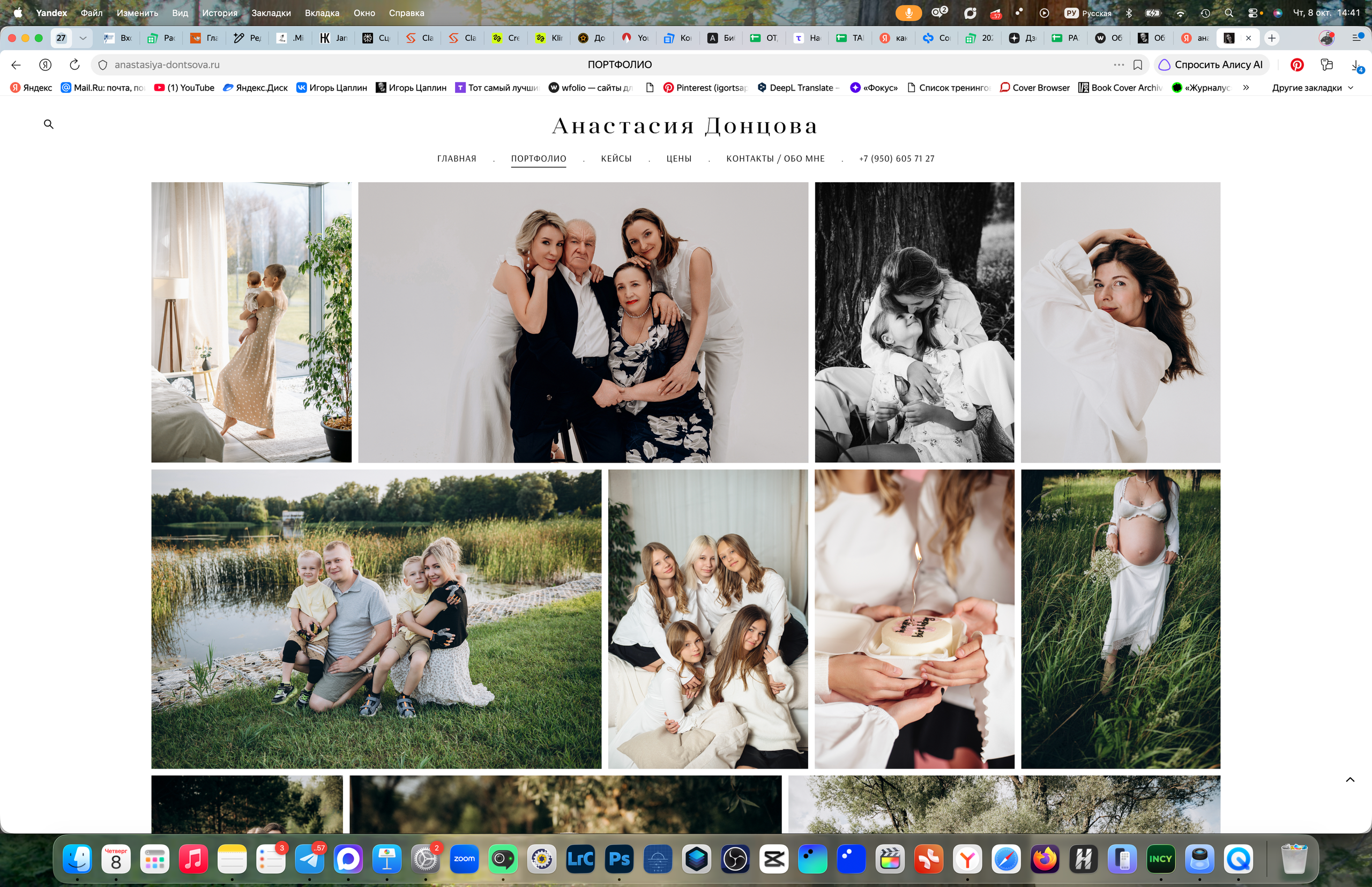Open Photoshop from the Dock
The width and height of the screenshot is (1372, 887).
point(619,859)
